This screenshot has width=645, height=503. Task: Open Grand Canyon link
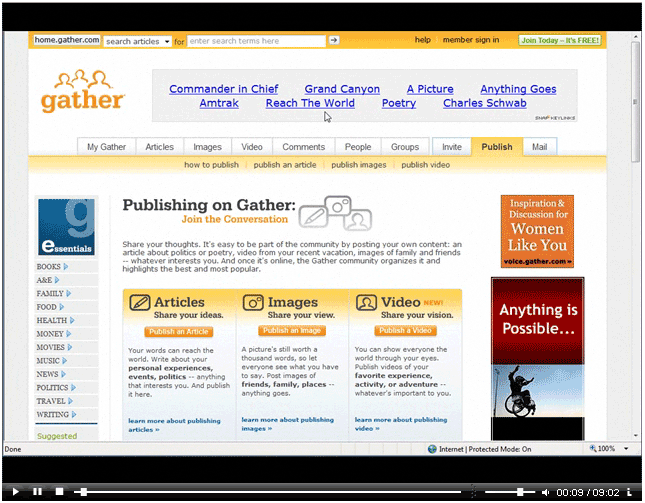click(x=342, y=89)
